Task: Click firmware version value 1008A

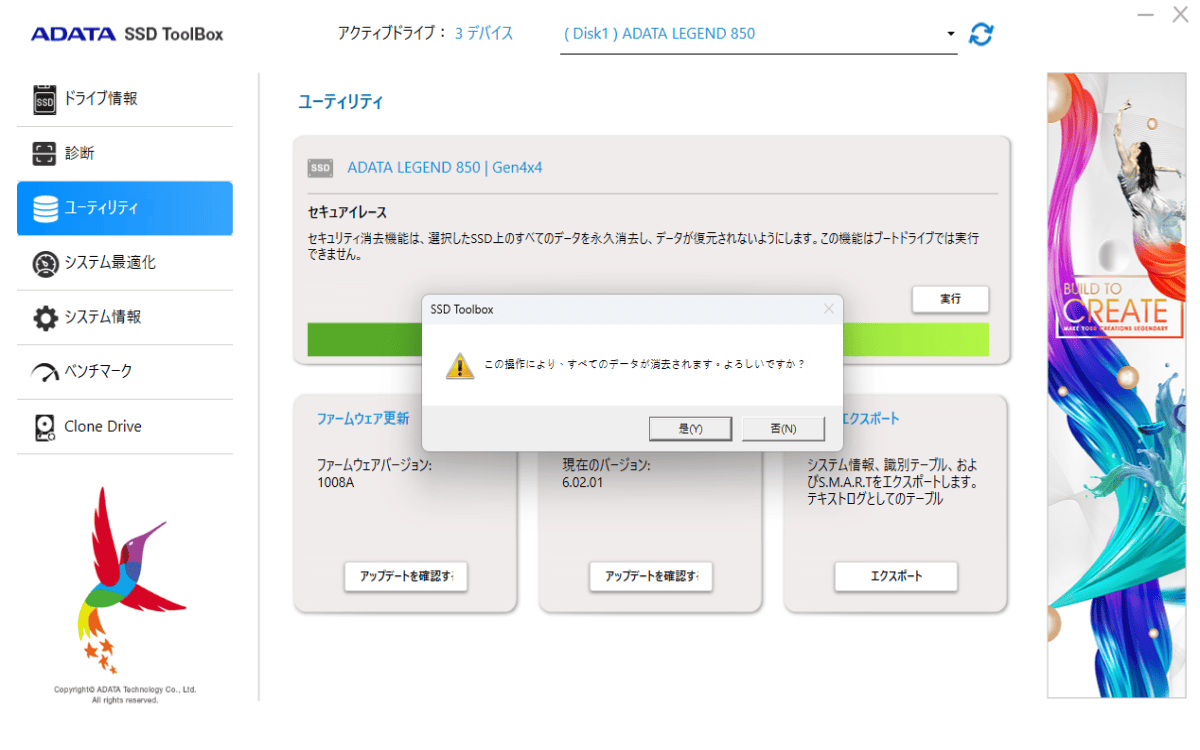Action: pyautogui.click(x=336, y=483)
